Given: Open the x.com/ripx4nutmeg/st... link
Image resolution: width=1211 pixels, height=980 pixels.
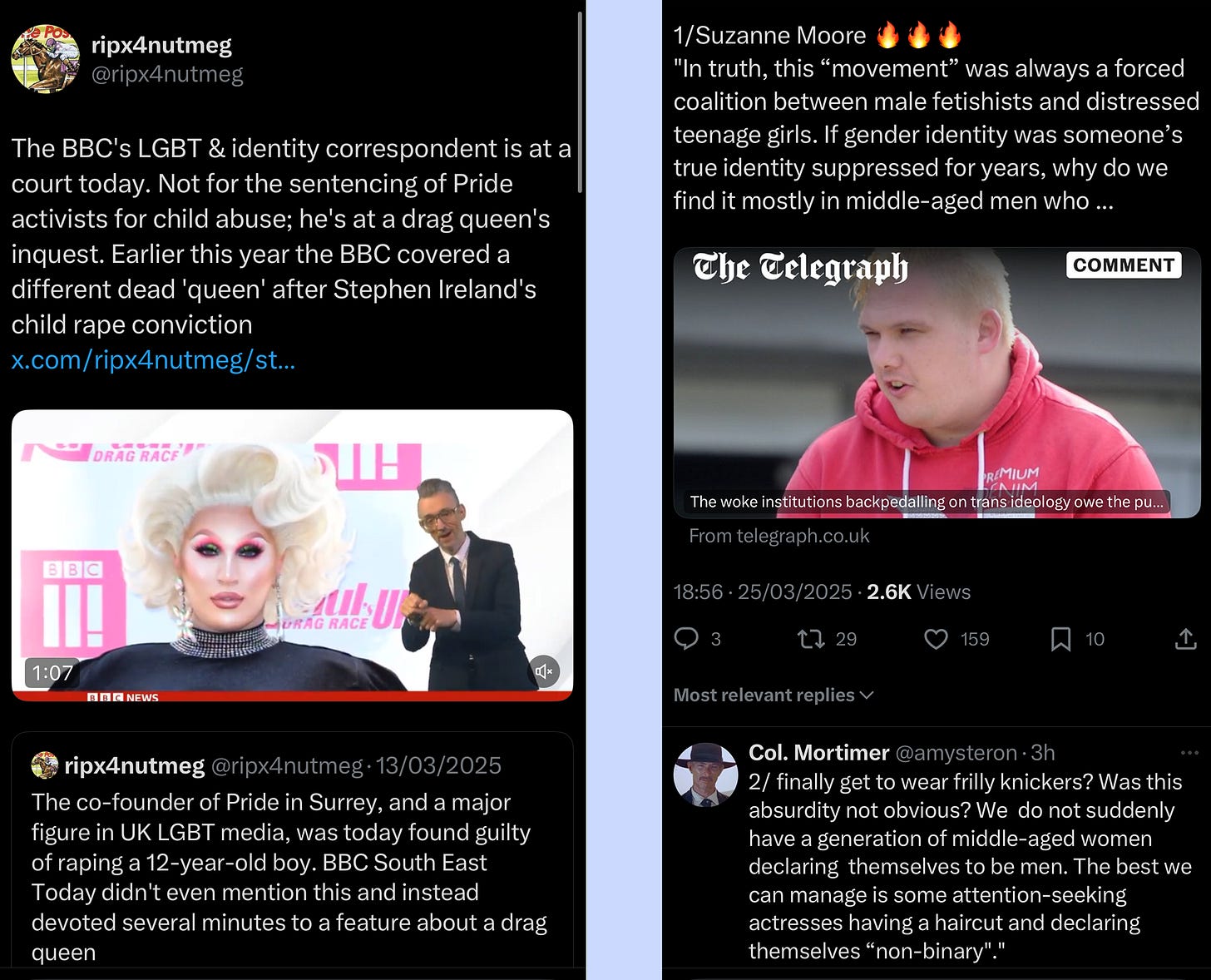Looking at the screenshot, I should point(153,359).
